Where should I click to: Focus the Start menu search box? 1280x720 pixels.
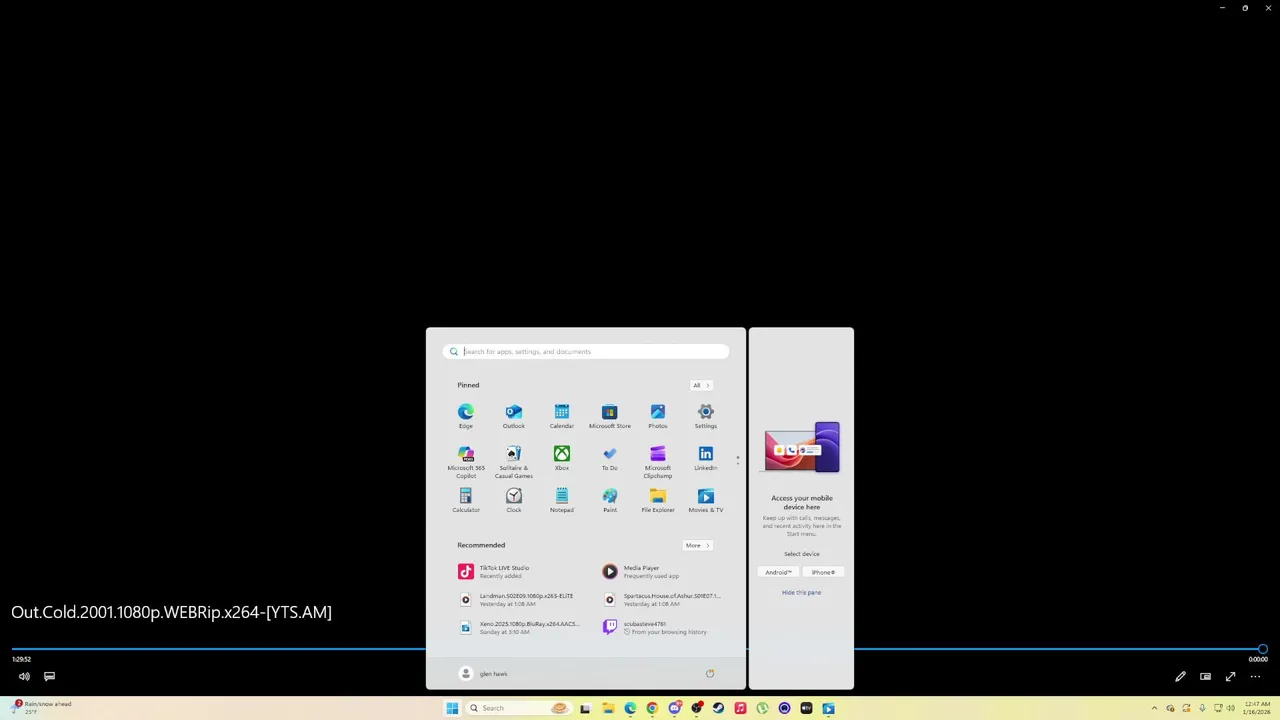(586, 352)
